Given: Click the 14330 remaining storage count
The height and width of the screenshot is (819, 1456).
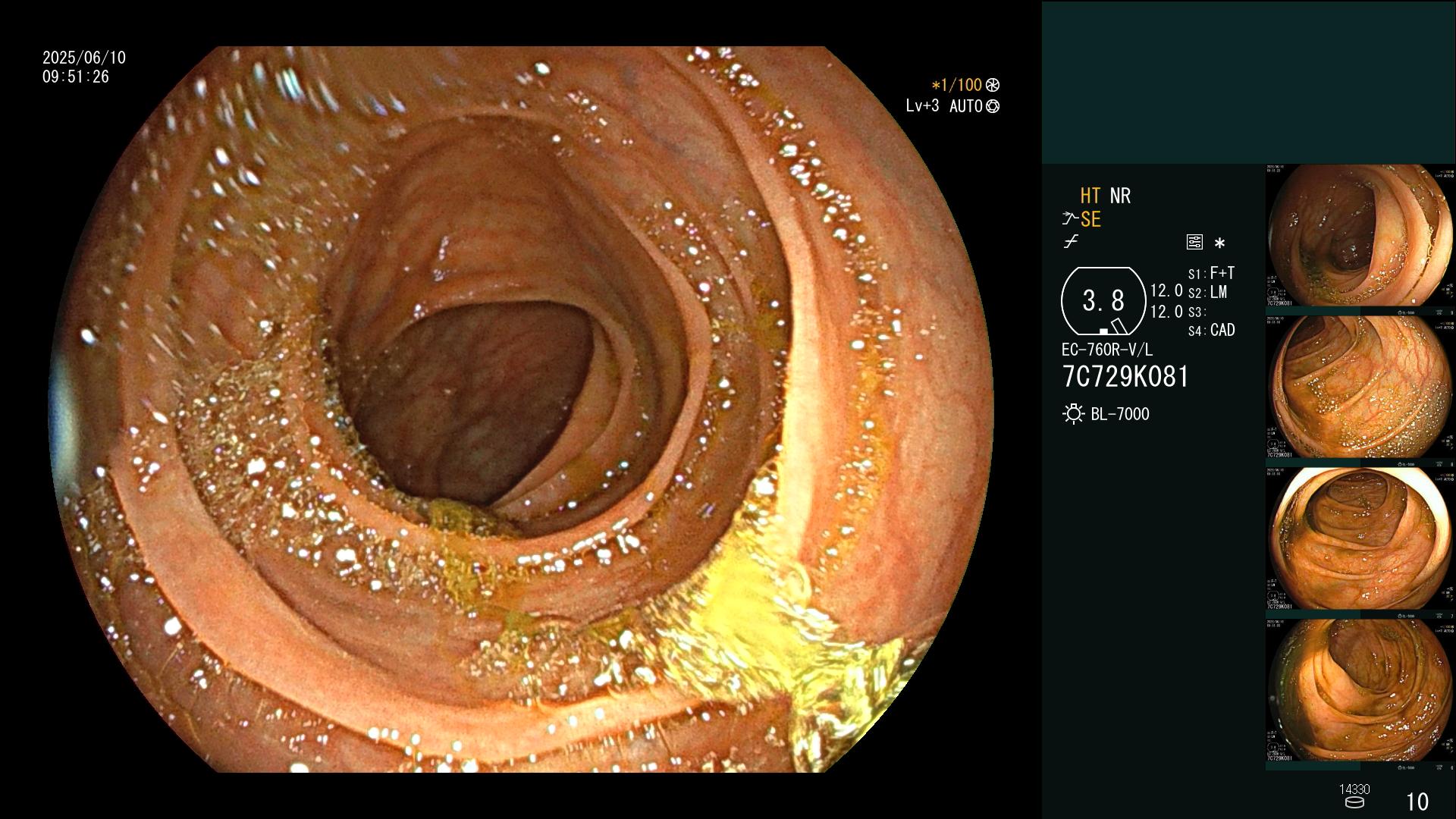Looking at the screenshot, I should click(x=1354, y=789).
